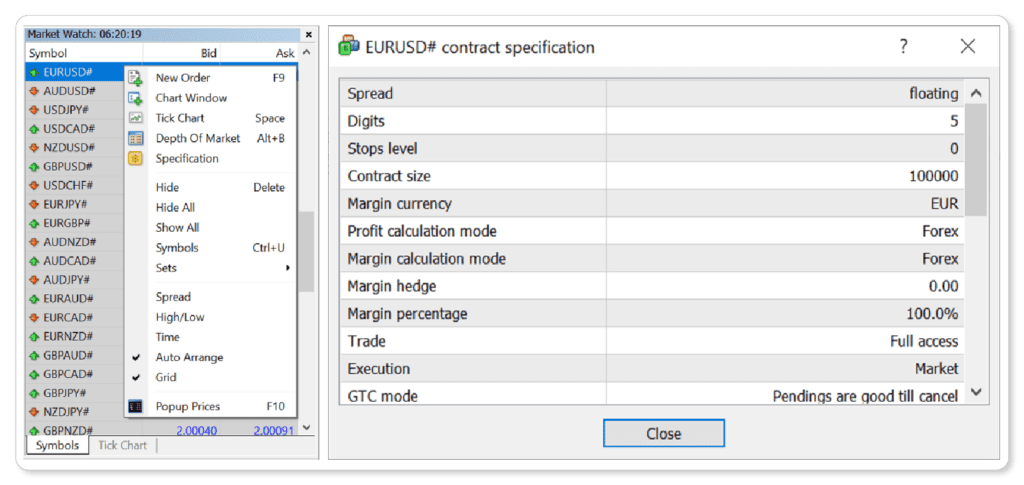Click the Market Watch scroll up arrow
The height and width of the screenshot is (485, 1024).
(x=307, y=53)
